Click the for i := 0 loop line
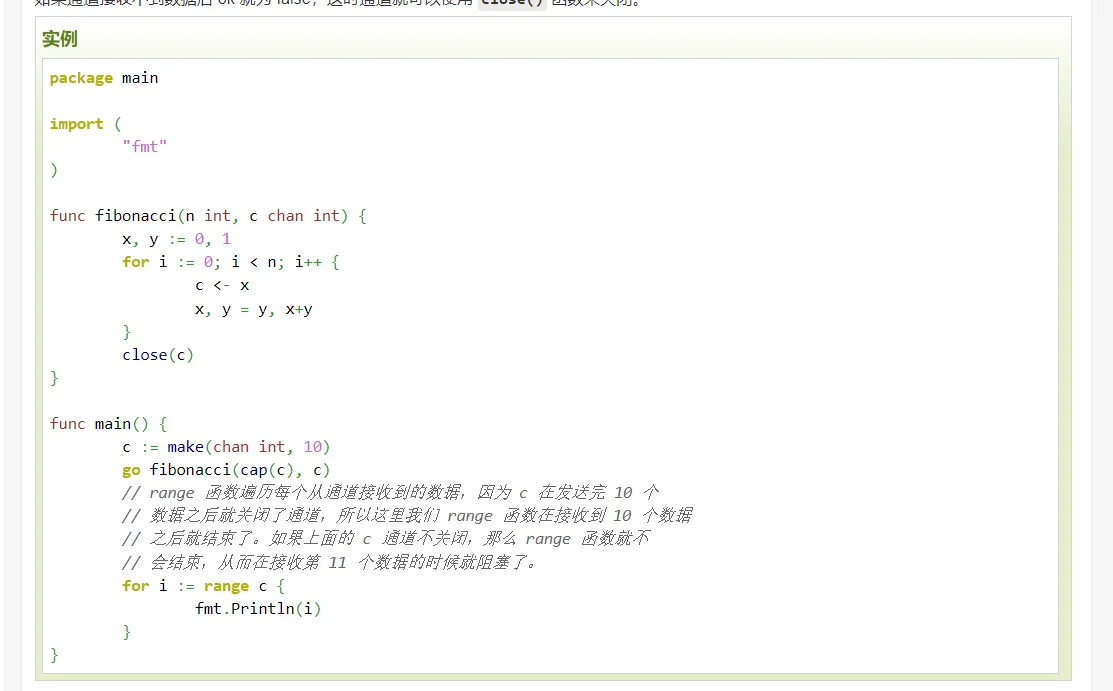1113x691 pixels. tap(230, 262)
